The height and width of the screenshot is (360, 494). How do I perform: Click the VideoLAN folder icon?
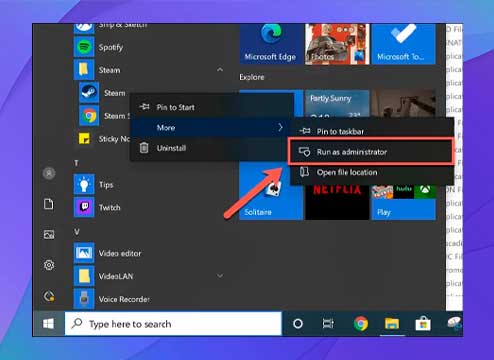(x=84, y=276)
